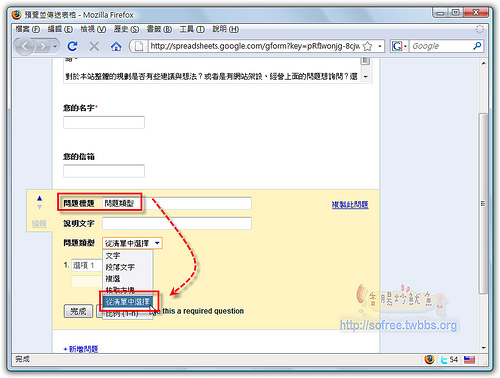Open the search engine chooser dropdown

pos(405,46)
